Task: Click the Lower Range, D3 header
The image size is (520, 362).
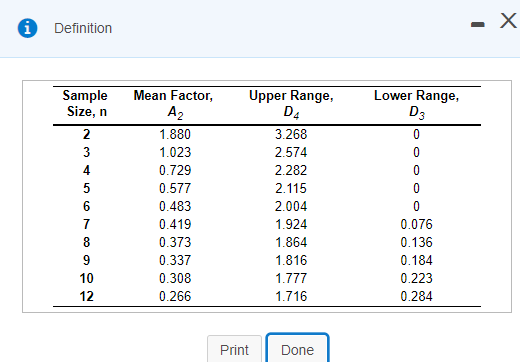Action: pyautogui.click(x=416, y=104)
